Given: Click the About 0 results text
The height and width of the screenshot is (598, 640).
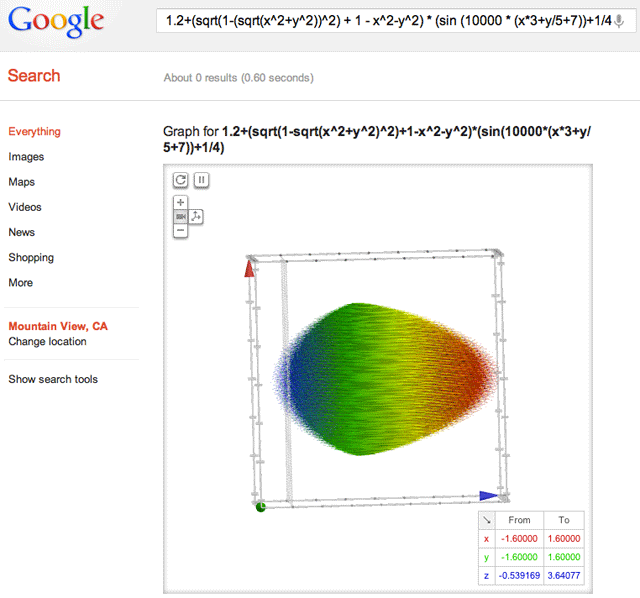Looking at the screenshot, I should point(239,78).
